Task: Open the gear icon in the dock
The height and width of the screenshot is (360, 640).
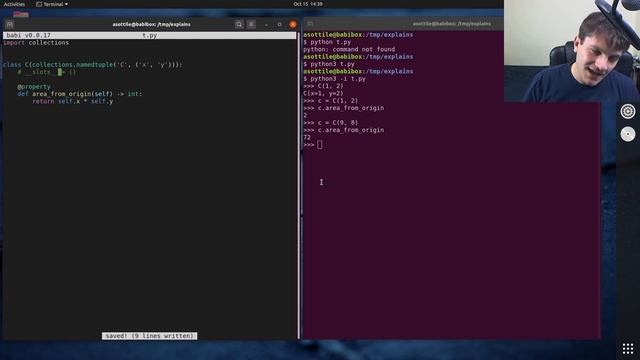Action: click(628, 111)
